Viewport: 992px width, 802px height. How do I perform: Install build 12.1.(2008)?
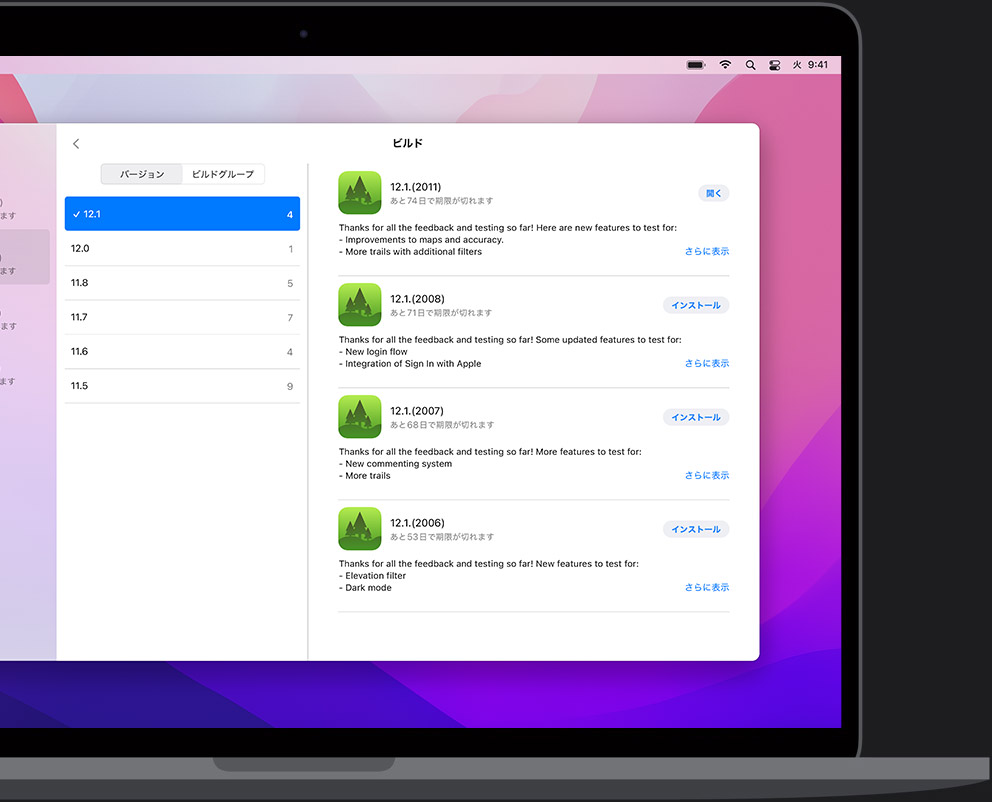click(x=696, y=305)
